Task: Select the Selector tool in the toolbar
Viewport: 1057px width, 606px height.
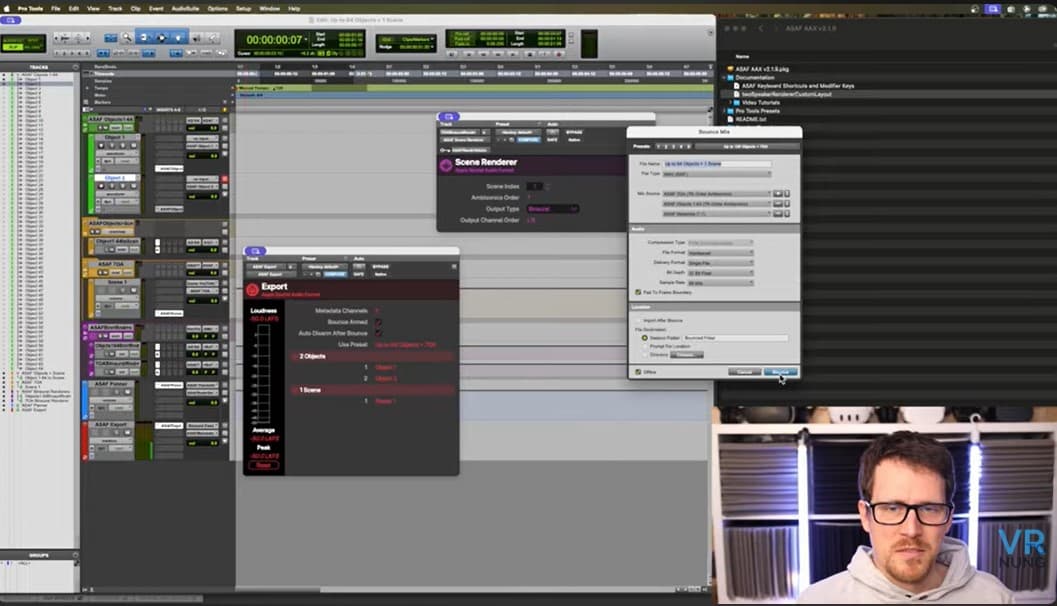Action: pyautogui.click(x=160, y=37)
